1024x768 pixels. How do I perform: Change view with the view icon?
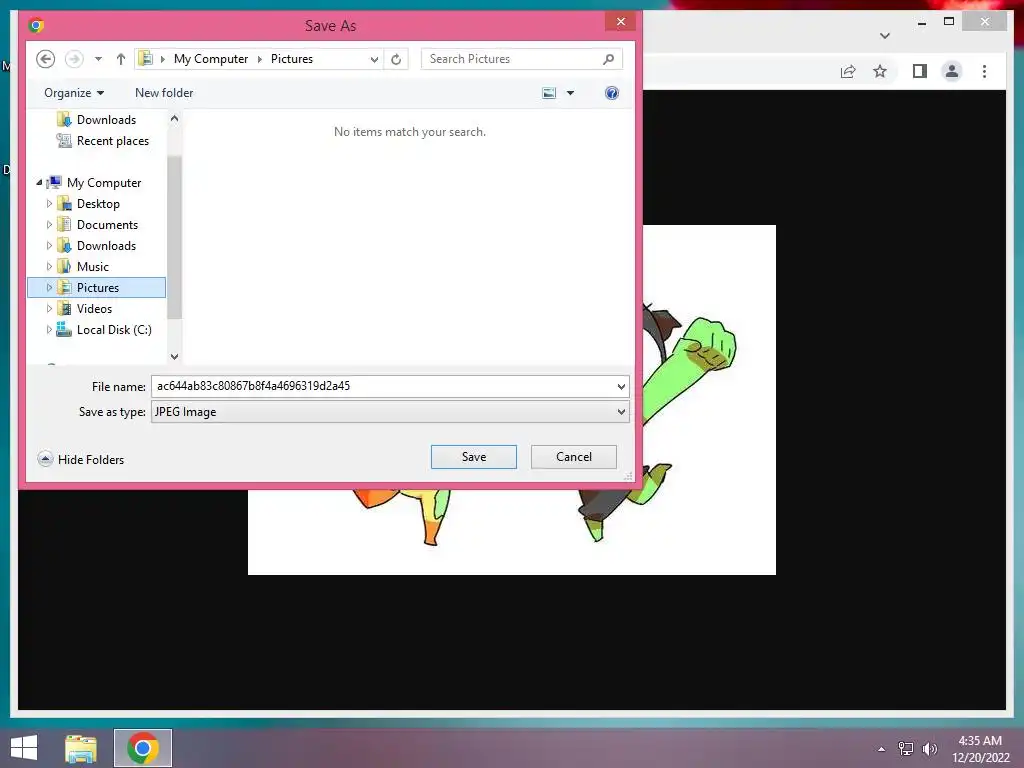[x=549, y=93]
